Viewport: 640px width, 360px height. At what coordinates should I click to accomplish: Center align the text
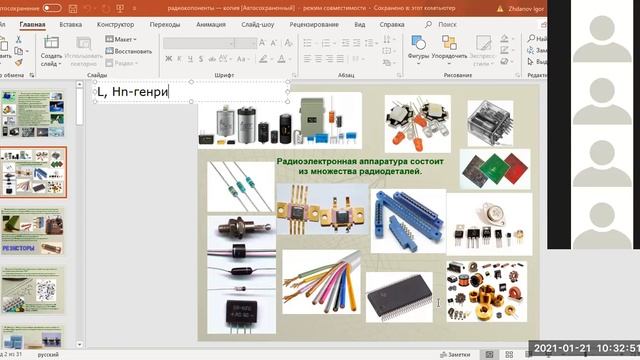coord(318,59)
